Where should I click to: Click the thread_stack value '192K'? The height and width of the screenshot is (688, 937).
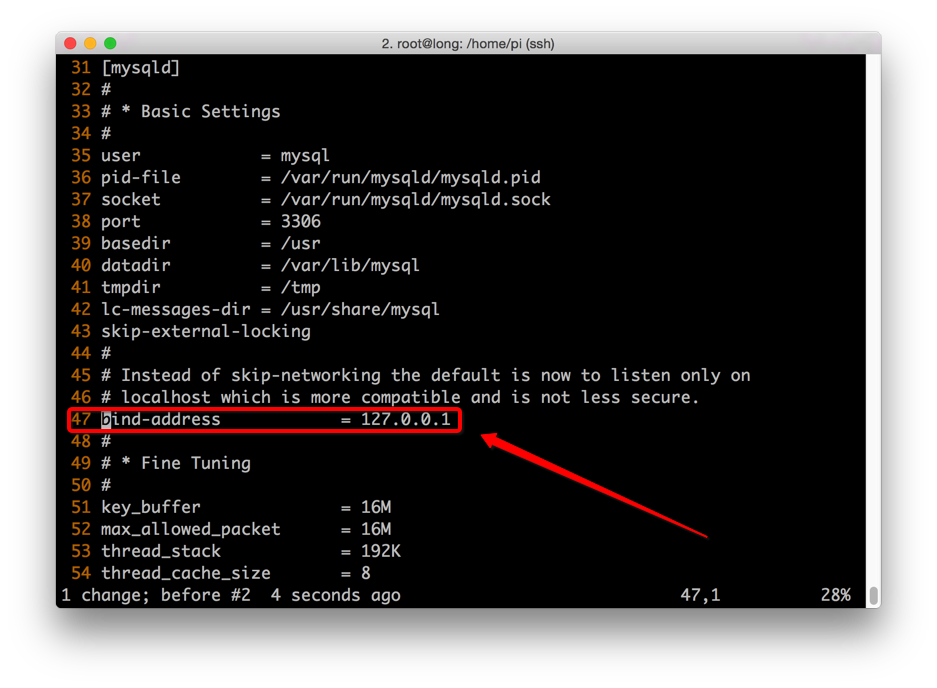tap(381, 551)
